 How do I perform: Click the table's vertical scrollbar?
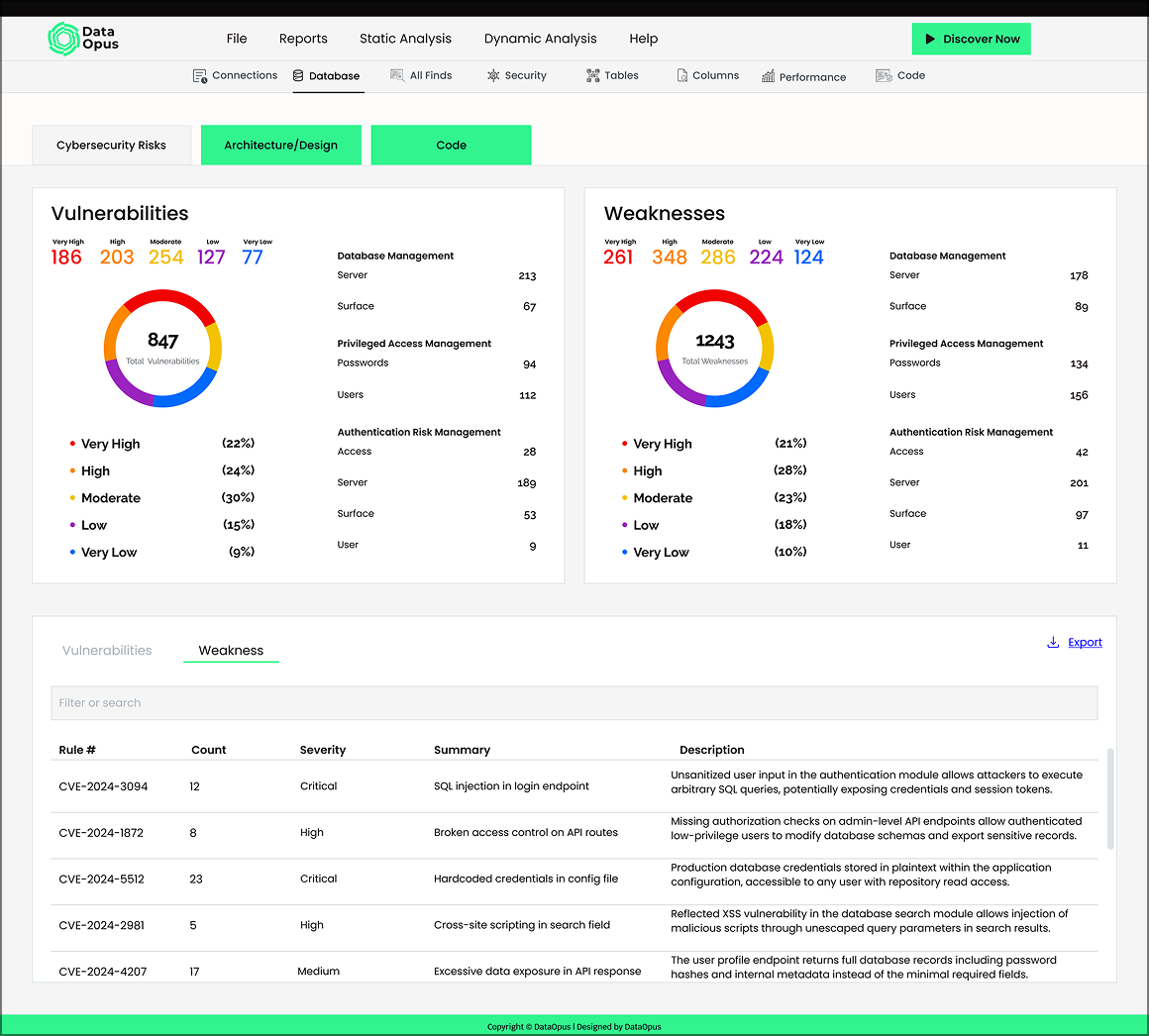tap(1110, 798)
